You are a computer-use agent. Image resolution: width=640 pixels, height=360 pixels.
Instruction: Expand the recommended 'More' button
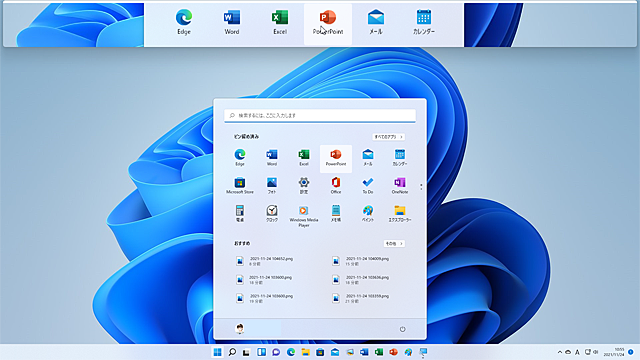394,244
